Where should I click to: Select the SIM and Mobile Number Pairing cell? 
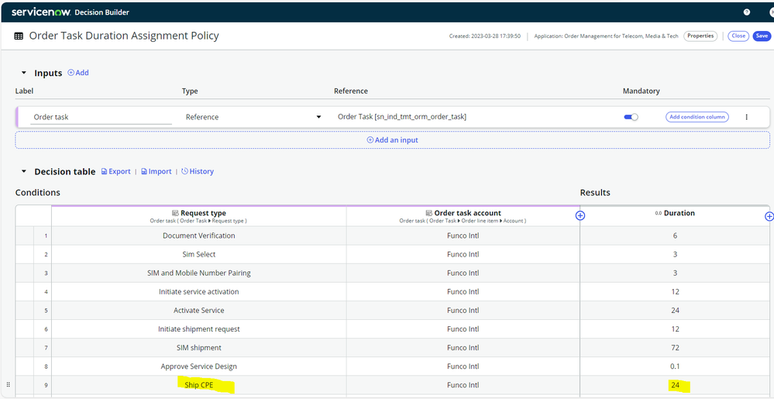(198, 273)
